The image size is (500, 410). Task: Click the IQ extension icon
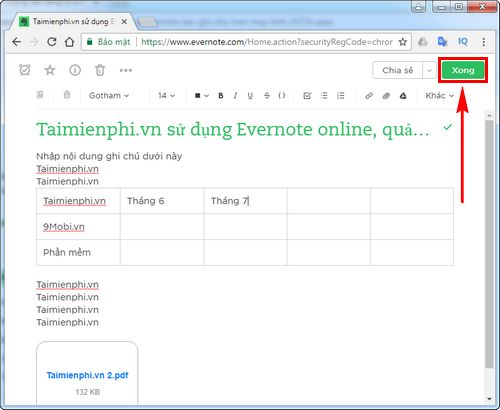pyautogui.click(x=463, y=42)
